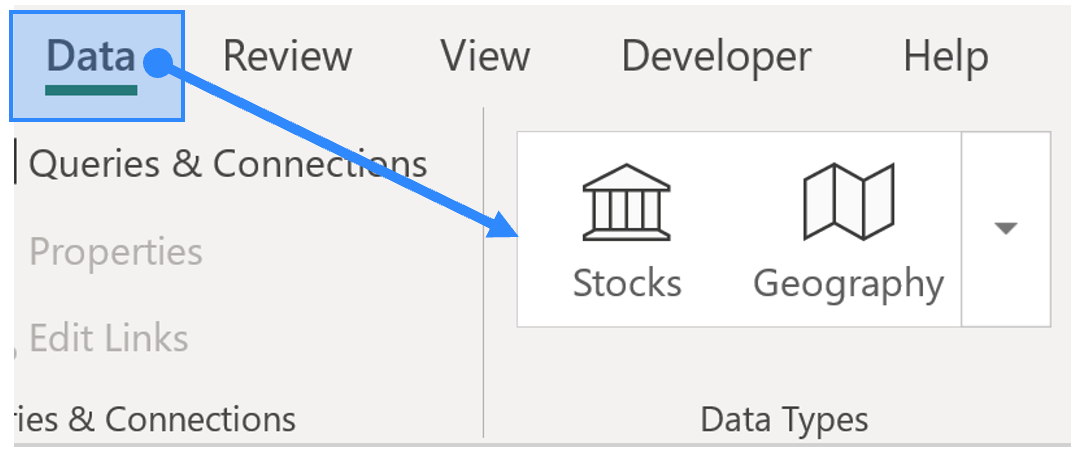Switch to the View tab
1078x452 pixels.
(x=485, y=57)
